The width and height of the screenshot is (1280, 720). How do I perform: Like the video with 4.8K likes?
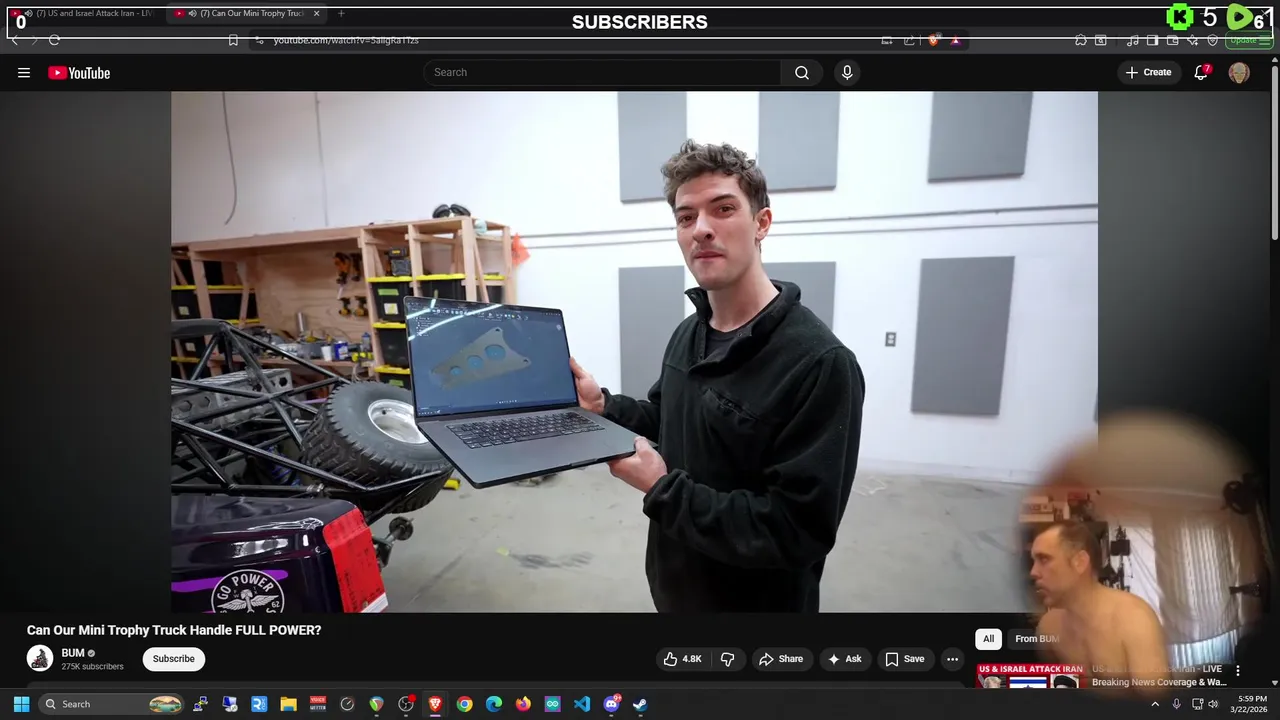click(682, 659)
